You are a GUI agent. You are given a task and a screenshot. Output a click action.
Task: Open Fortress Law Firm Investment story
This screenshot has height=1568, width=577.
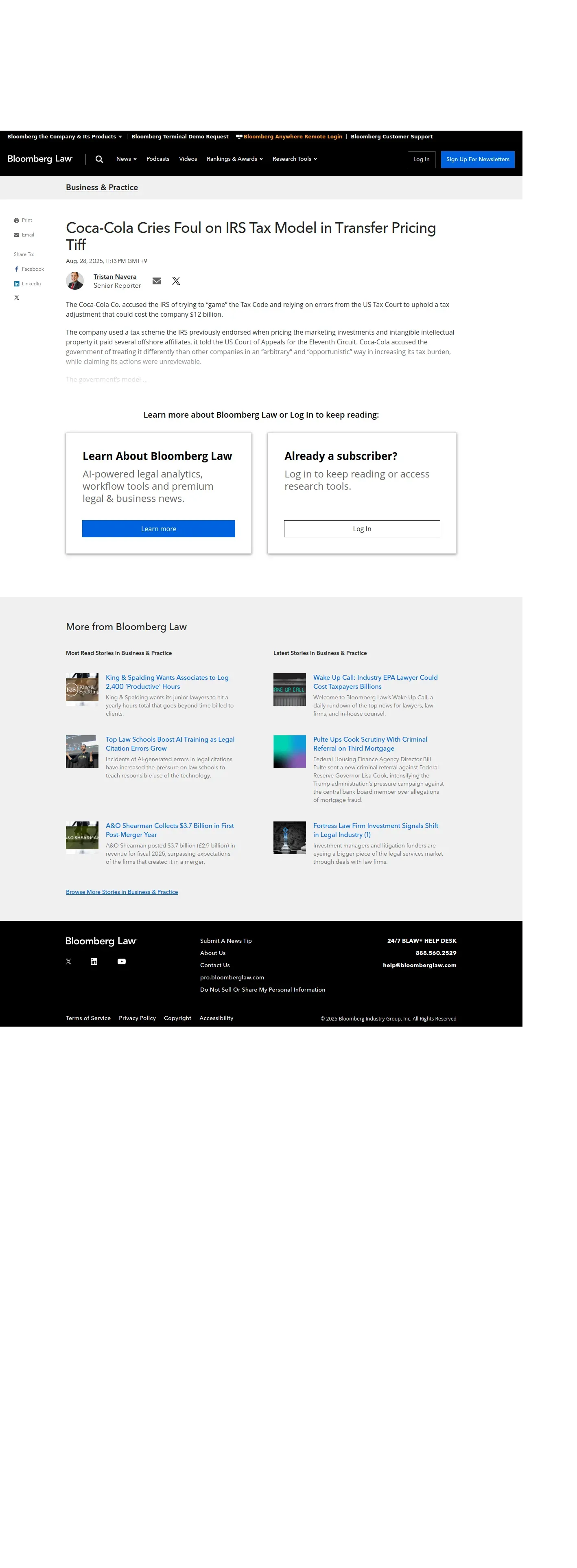click(376, 830)
